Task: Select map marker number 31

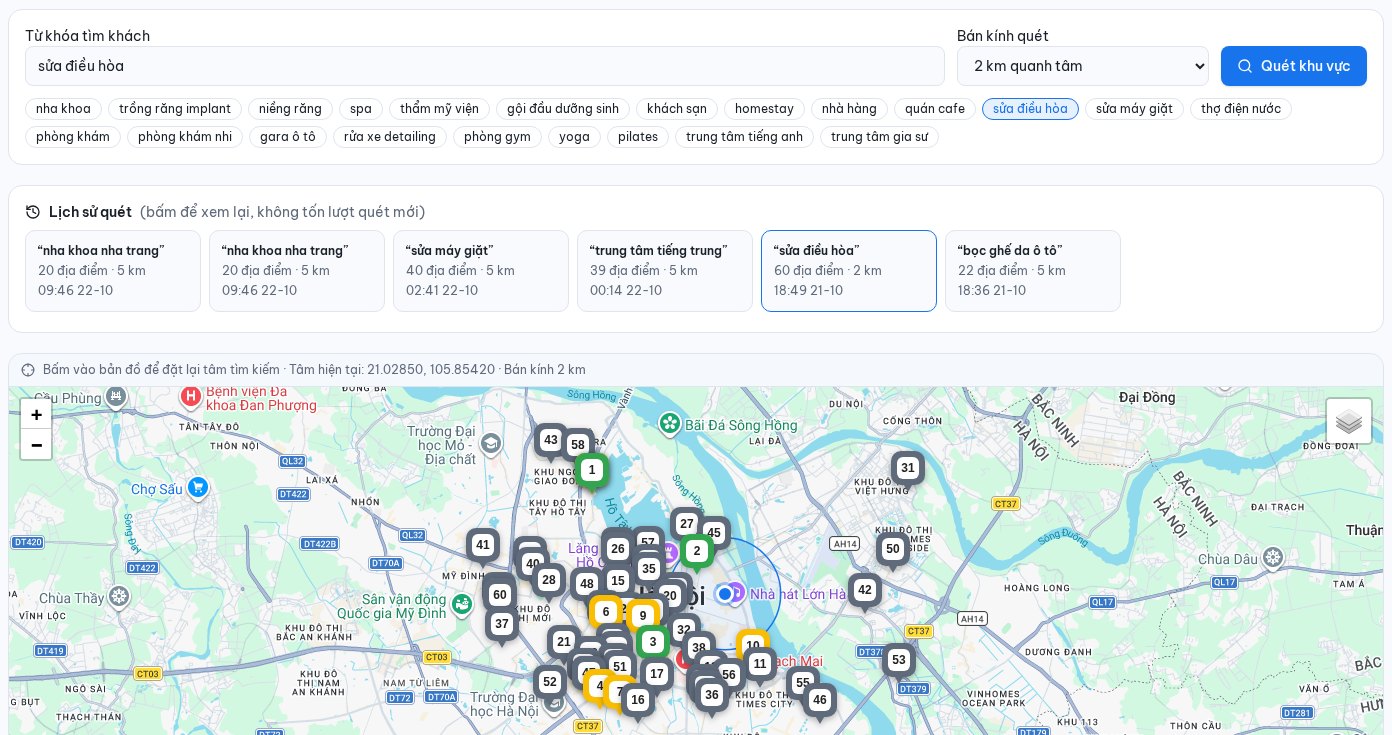Action: coord(908,468)
